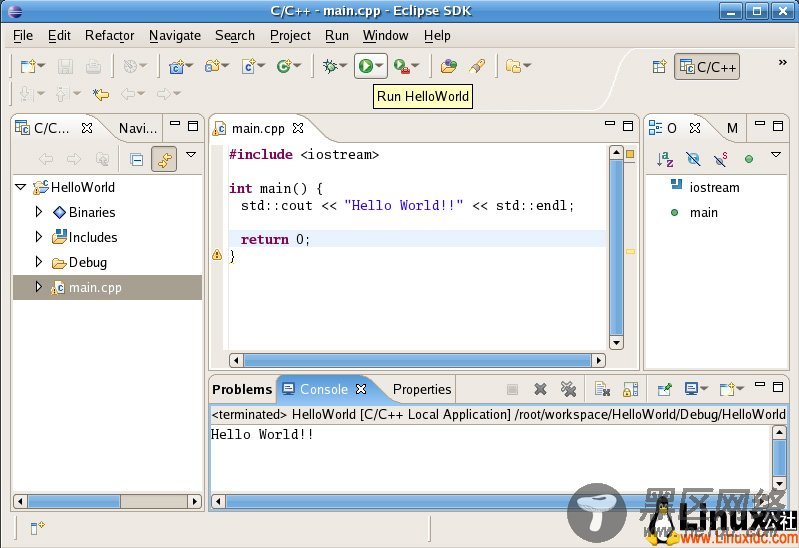Click the New Source Folder icon

coord(212,66)
